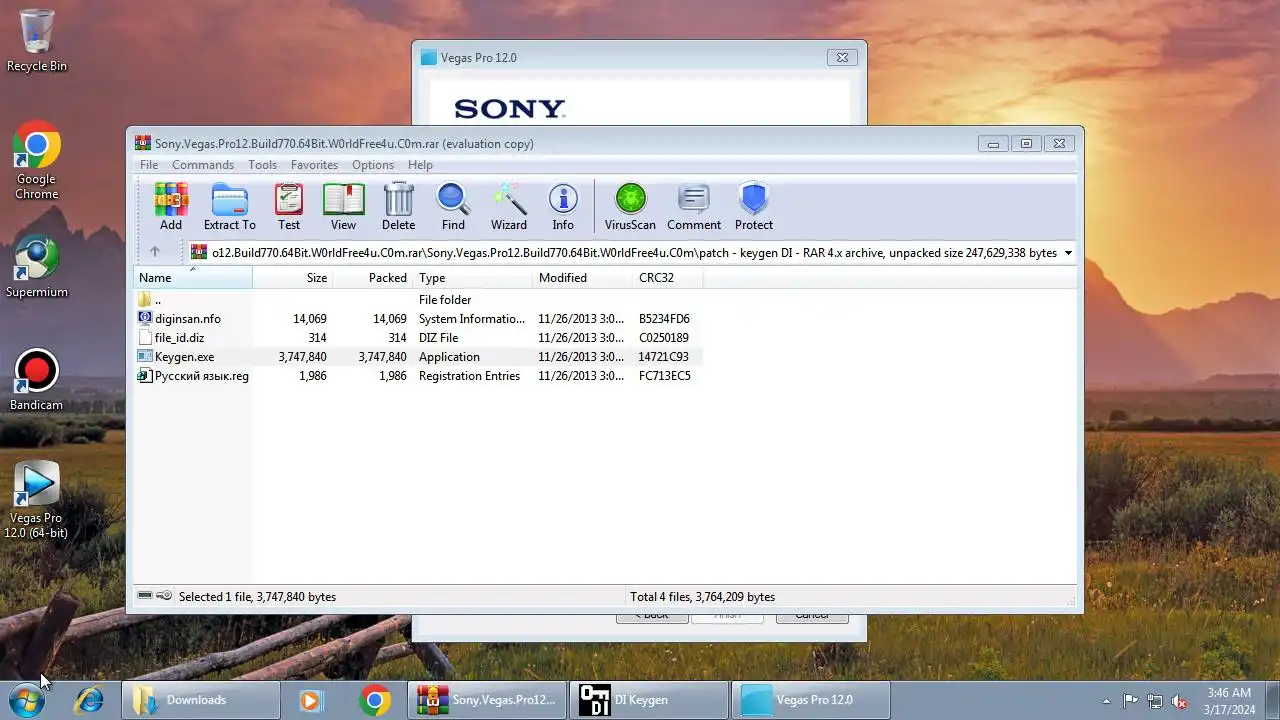1280x720 pixels.
Task: Open Supermium desktop shortcut
Action: click(x=37, y=267)
